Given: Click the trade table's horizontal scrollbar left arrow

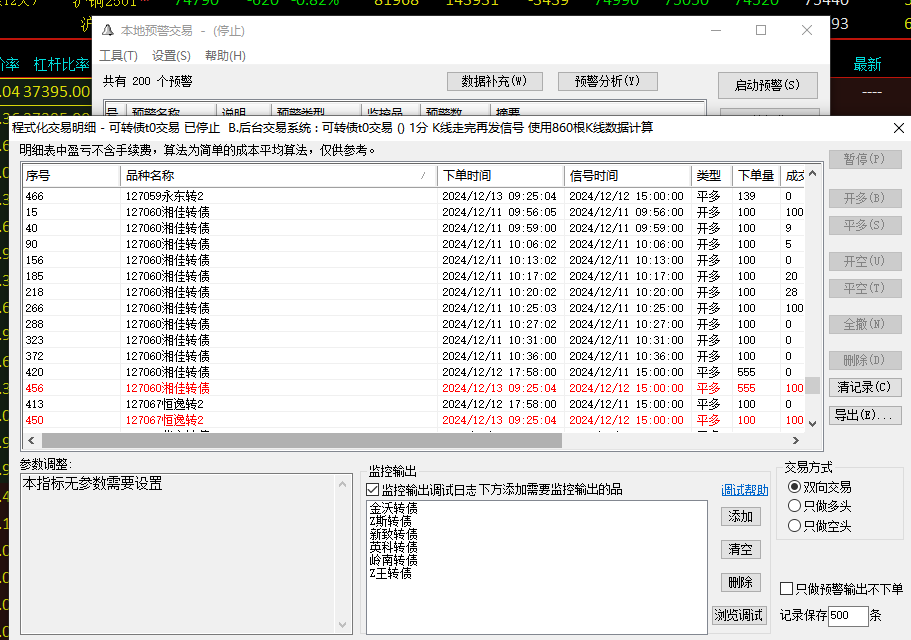Looking at the screenshot, I should click(31, 441).
